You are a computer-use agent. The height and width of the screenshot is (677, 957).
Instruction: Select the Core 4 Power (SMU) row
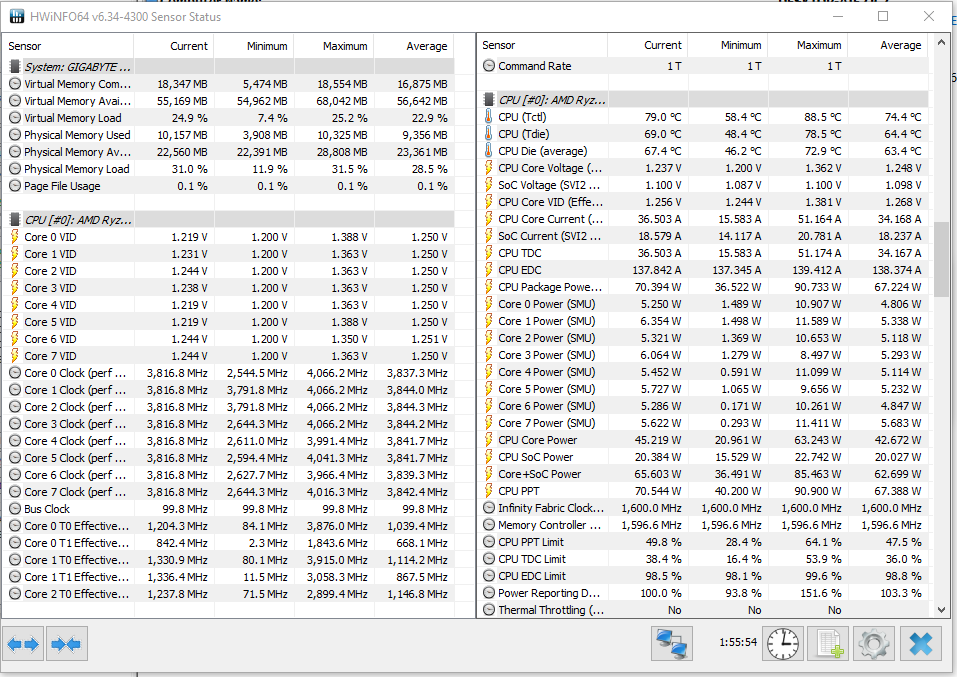(703, 372)
